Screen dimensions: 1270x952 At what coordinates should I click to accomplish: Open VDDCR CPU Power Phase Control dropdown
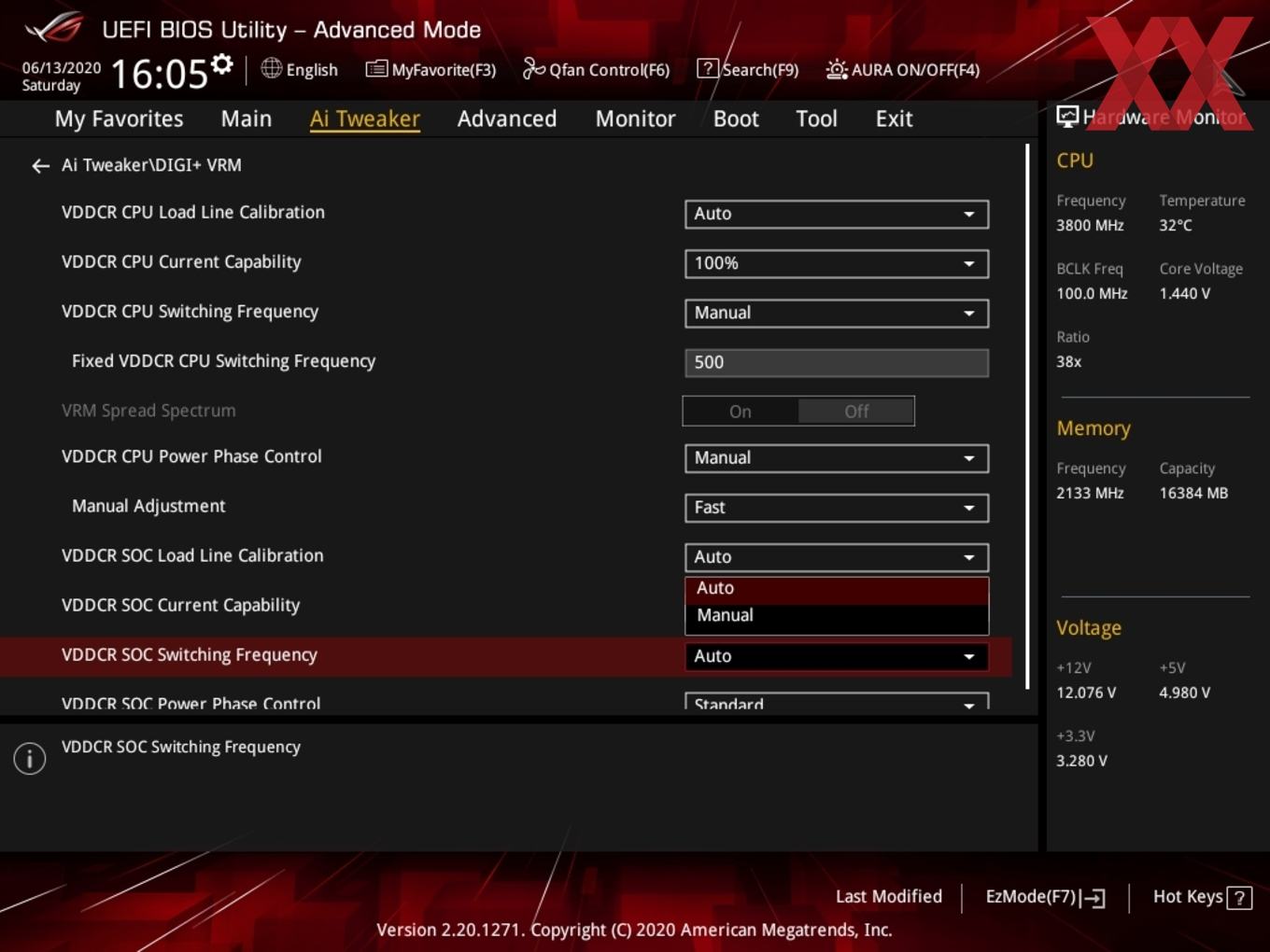click(x=837, y=458)
